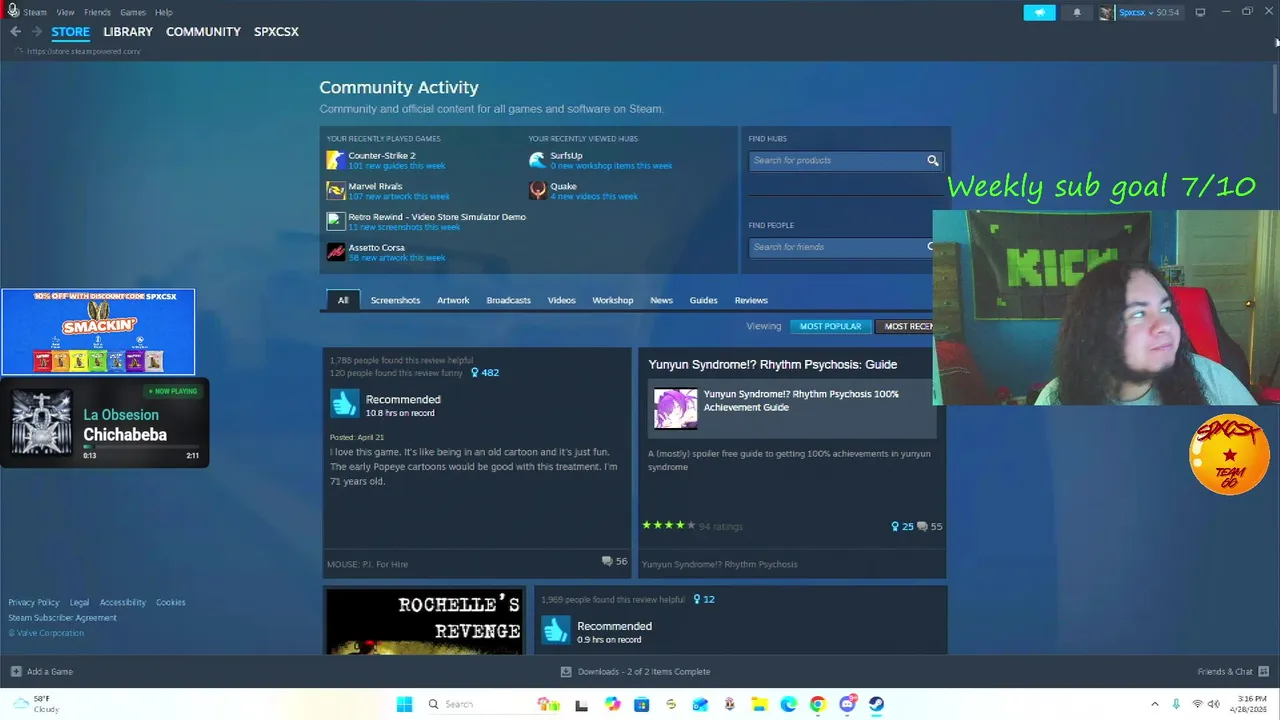Open the Steam Subscriber Agreement link
This screenshot has height=720, width=1280.
click(62, 618)
